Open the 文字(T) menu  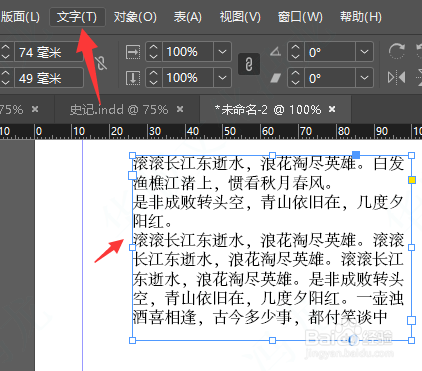(77, 17)
